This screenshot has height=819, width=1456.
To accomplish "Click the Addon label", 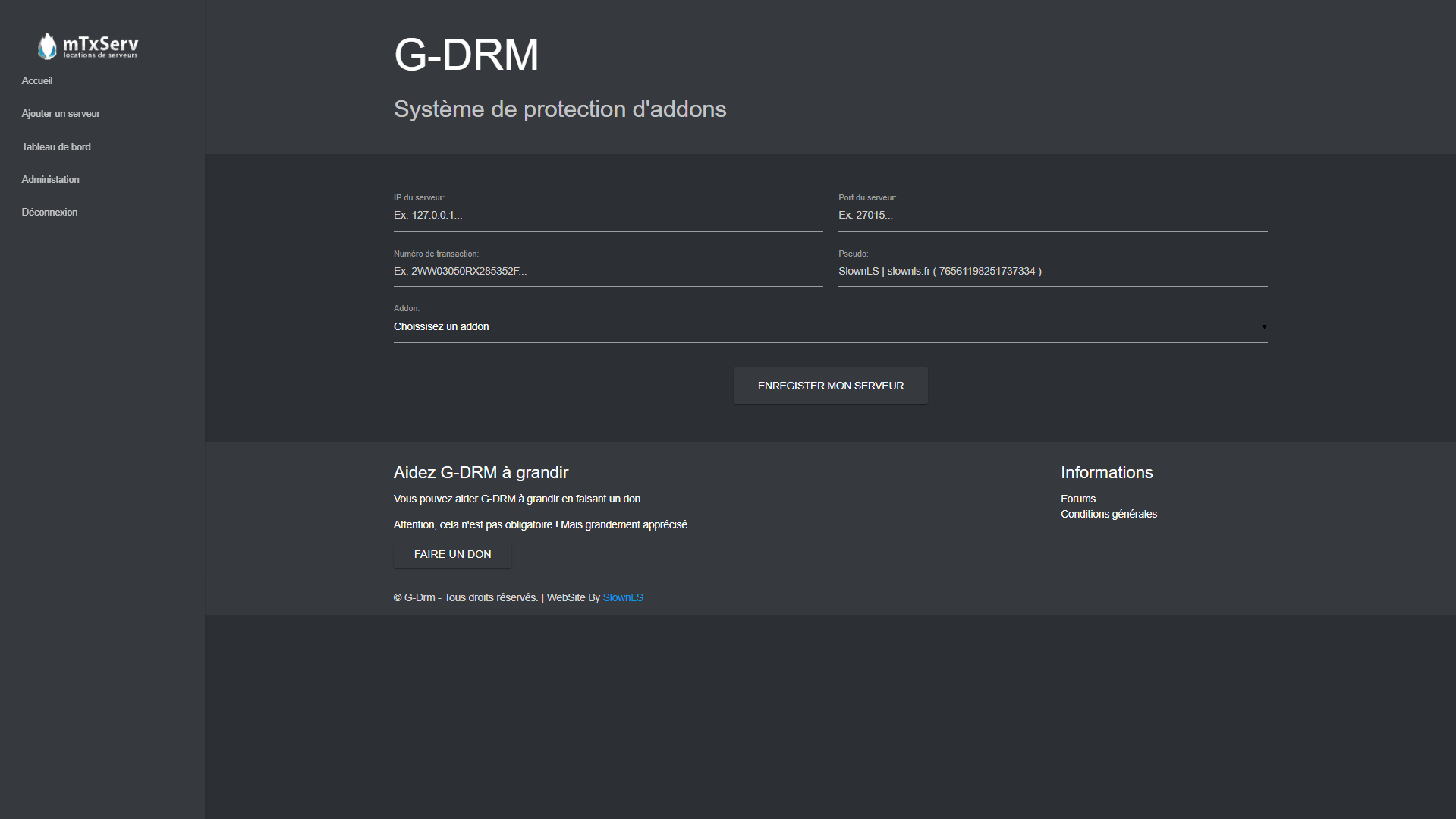I will point(406,308).
